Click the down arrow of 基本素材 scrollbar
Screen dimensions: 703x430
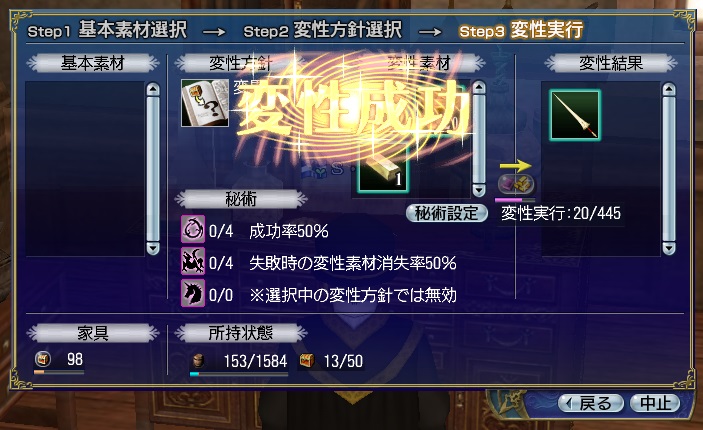[153, 248]
